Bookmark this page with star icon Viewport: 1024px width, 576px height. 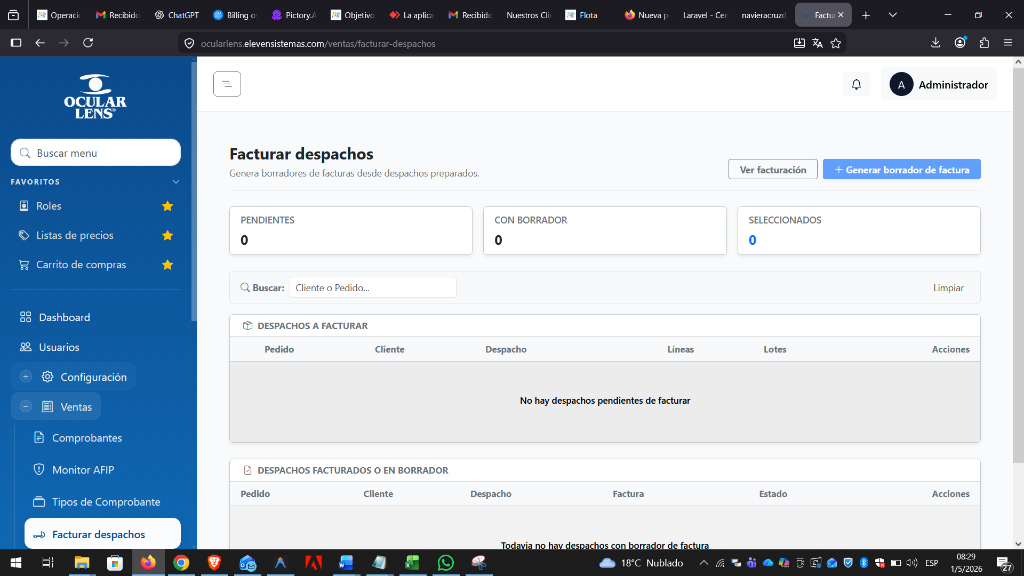point(836,43)
